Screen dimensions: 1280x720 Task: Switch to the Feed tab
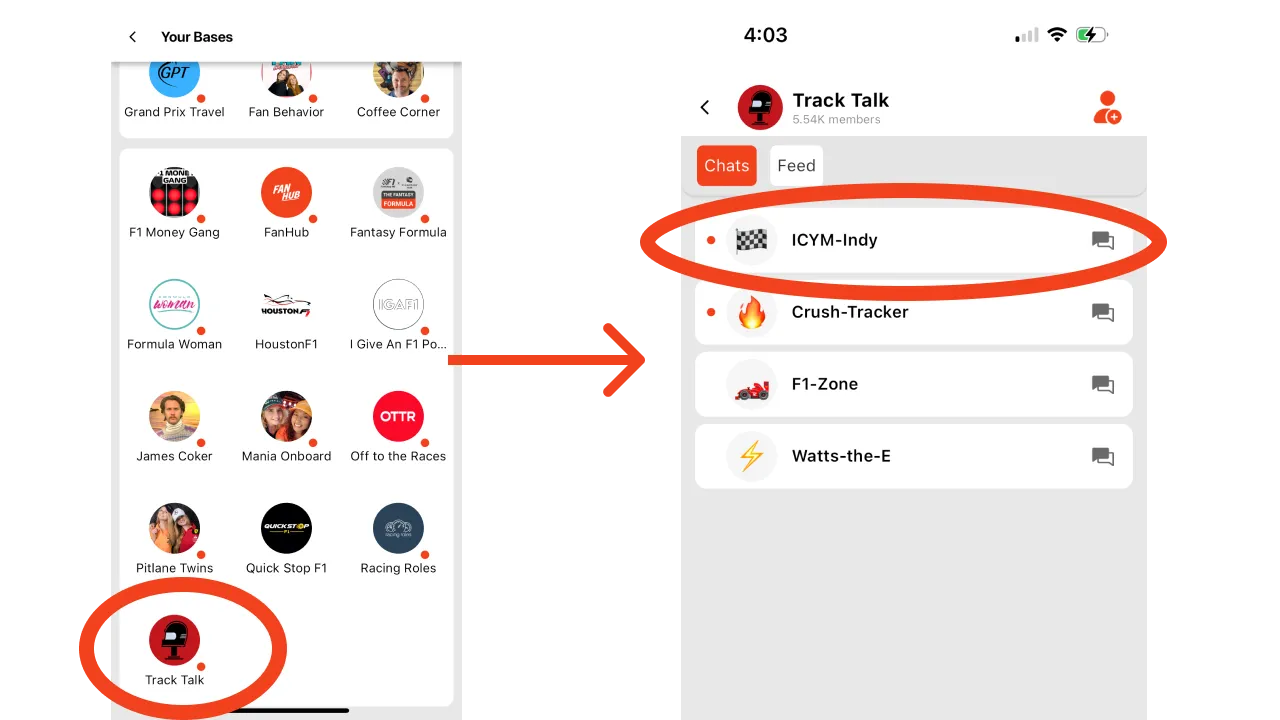click(x=796, y=166)
